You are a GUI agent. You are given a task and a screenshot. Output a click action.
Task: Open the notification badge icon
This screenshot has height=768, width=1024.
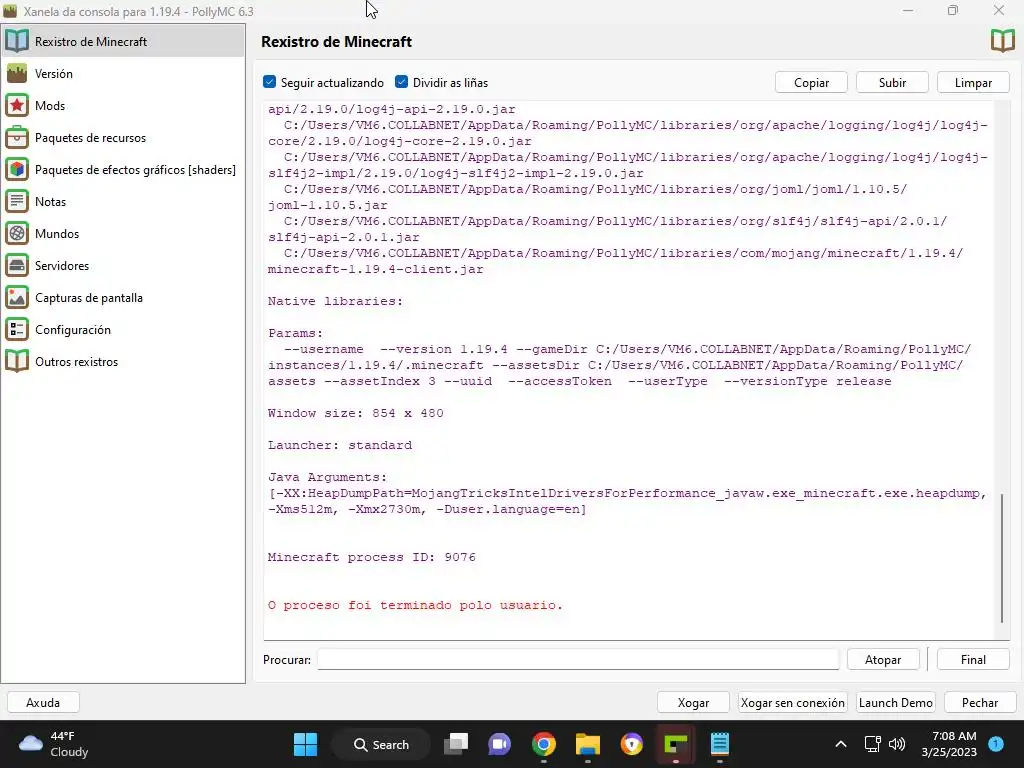tap(996, 743)
